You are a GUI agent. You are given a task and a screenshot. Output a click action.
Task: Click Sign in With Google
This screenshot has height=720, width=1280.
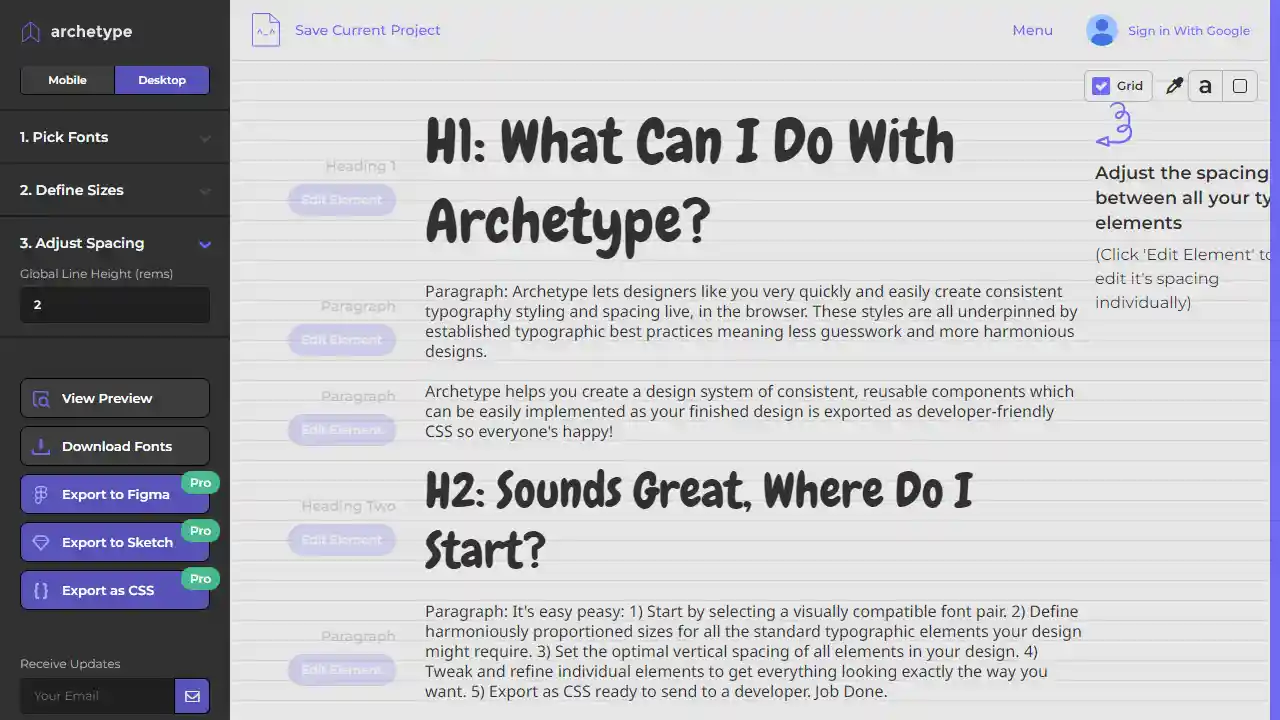click(x=1188, y=30)
